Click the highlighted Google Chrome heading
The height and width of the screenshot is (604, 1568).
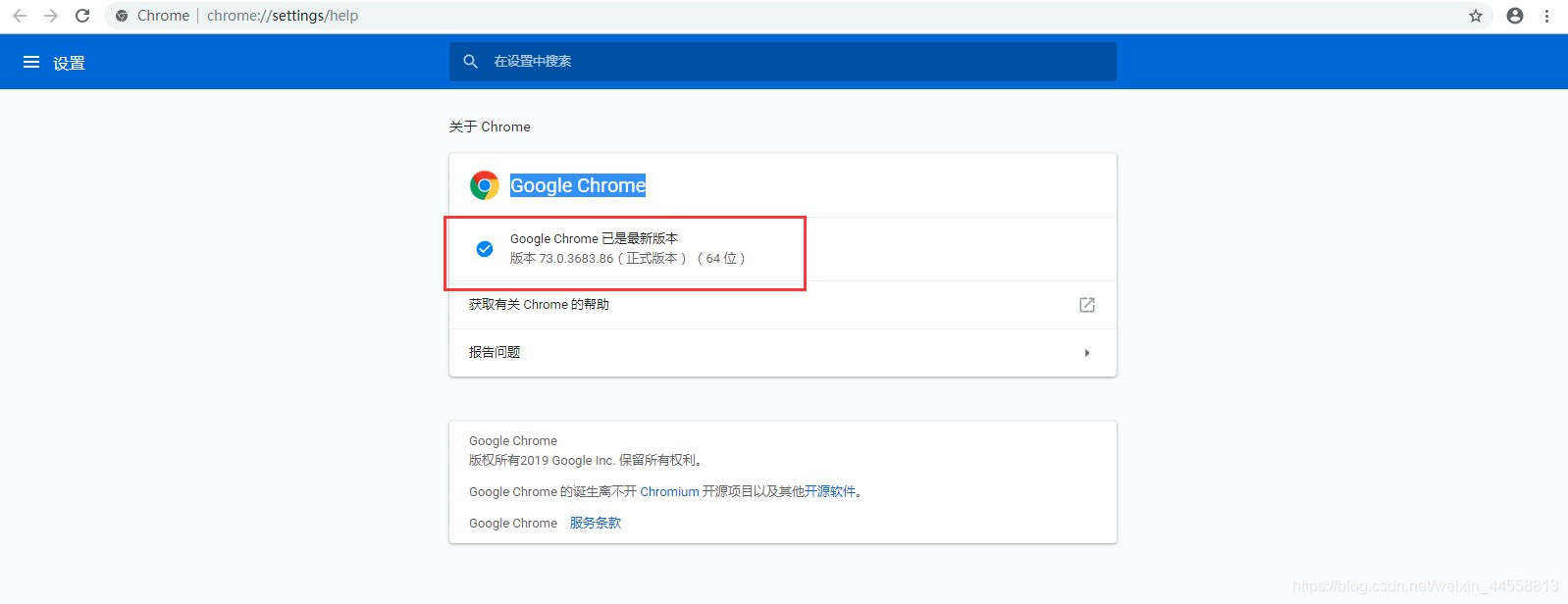[578, 185]
